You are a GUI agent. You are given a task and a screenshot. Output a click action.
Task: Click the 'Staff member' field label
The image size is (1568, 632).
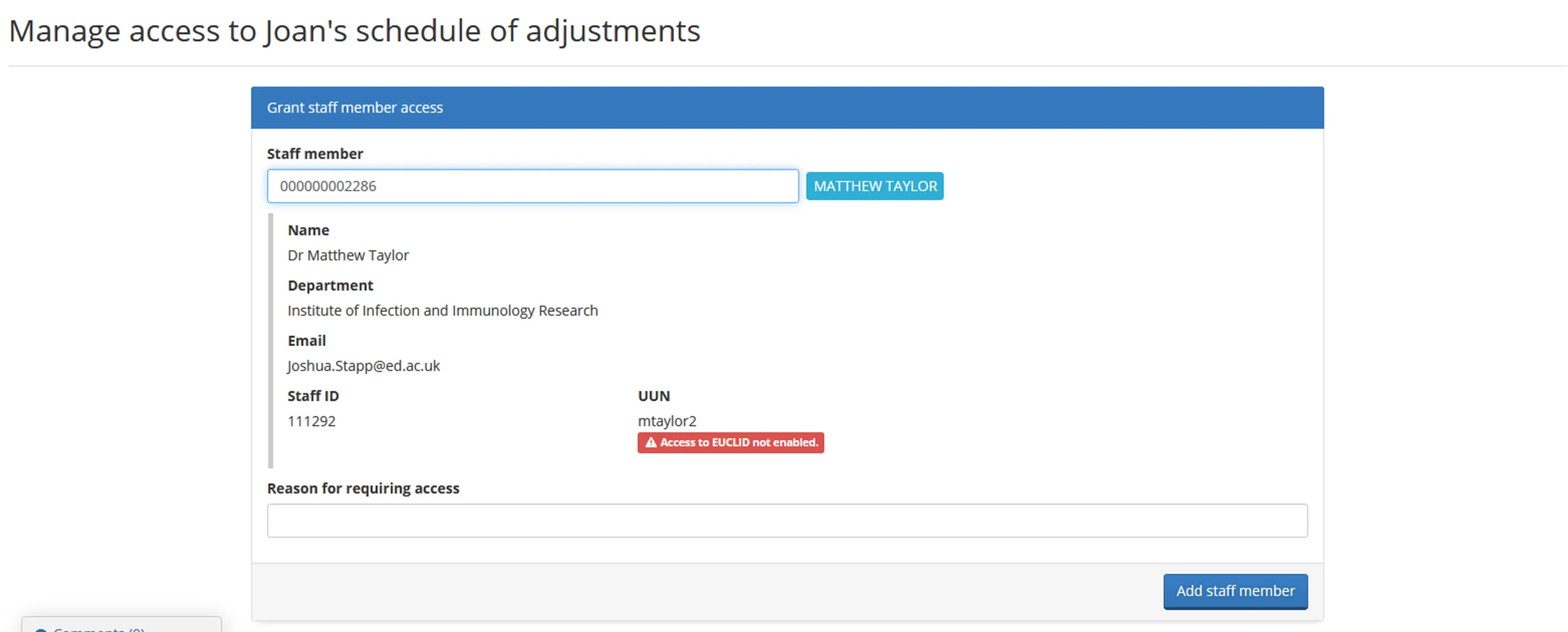click(x=315, y=154)
